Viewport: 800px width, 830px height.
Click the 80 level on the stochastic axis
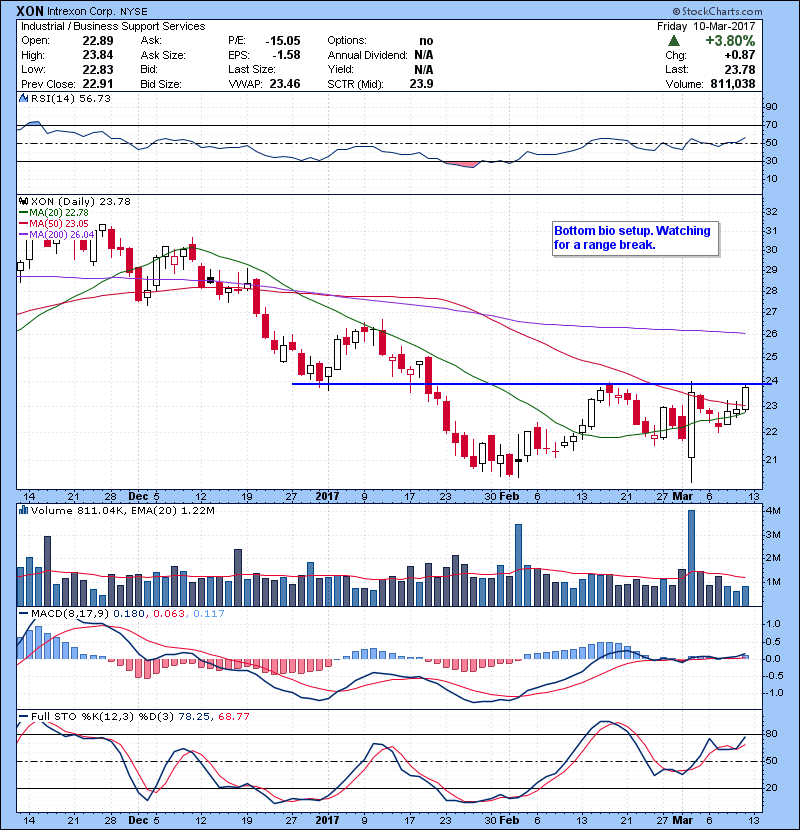[771, 734]
